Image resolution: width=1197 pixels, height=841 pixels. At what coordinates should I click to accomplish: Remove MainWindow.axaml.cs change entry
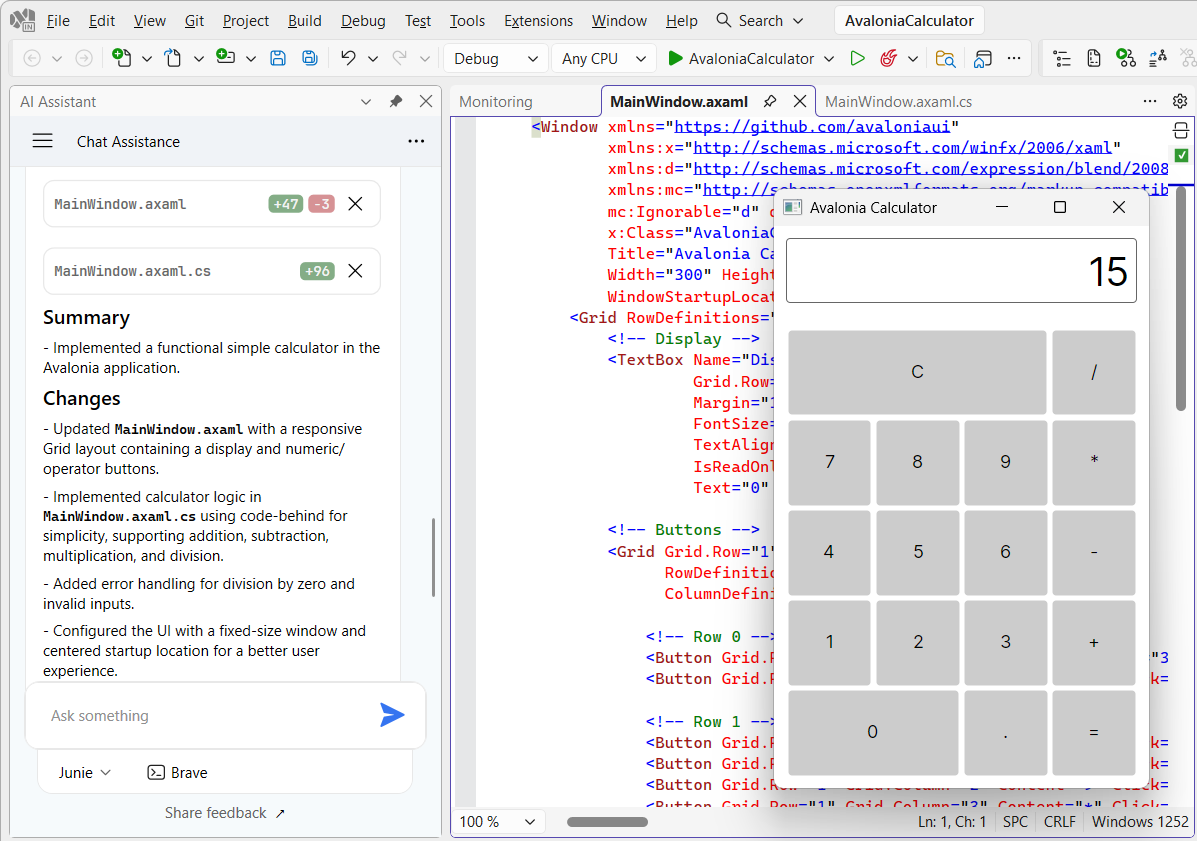[x=355, y=271]
